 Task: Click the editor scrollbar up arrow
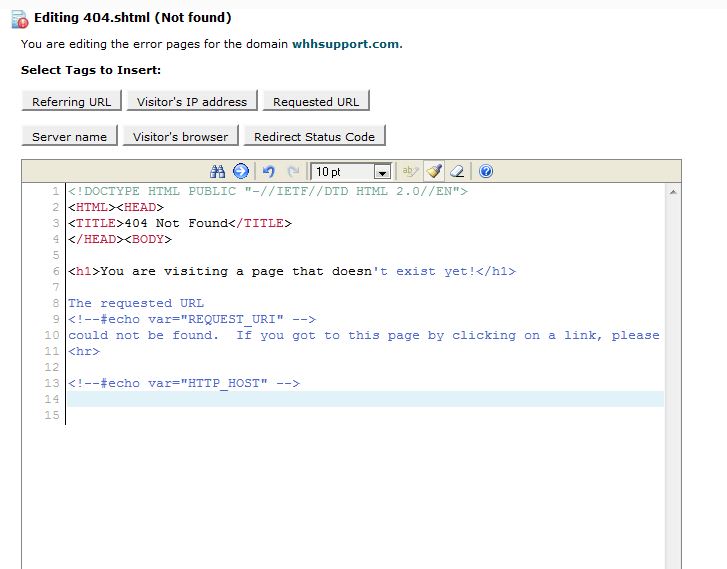point(673,191)
